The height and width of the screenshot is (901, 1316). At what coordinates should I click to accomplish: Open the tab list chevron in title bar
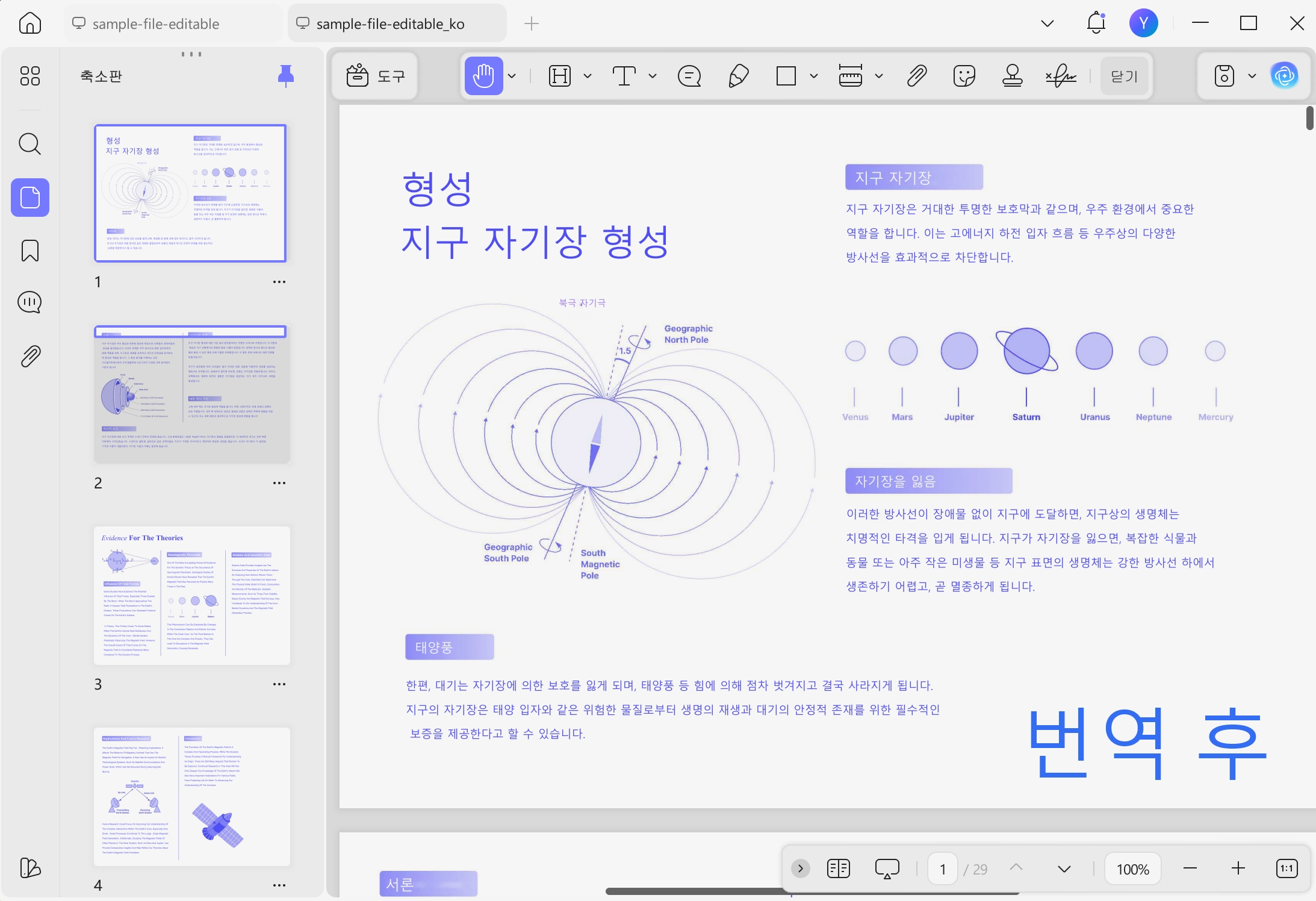1048,23
